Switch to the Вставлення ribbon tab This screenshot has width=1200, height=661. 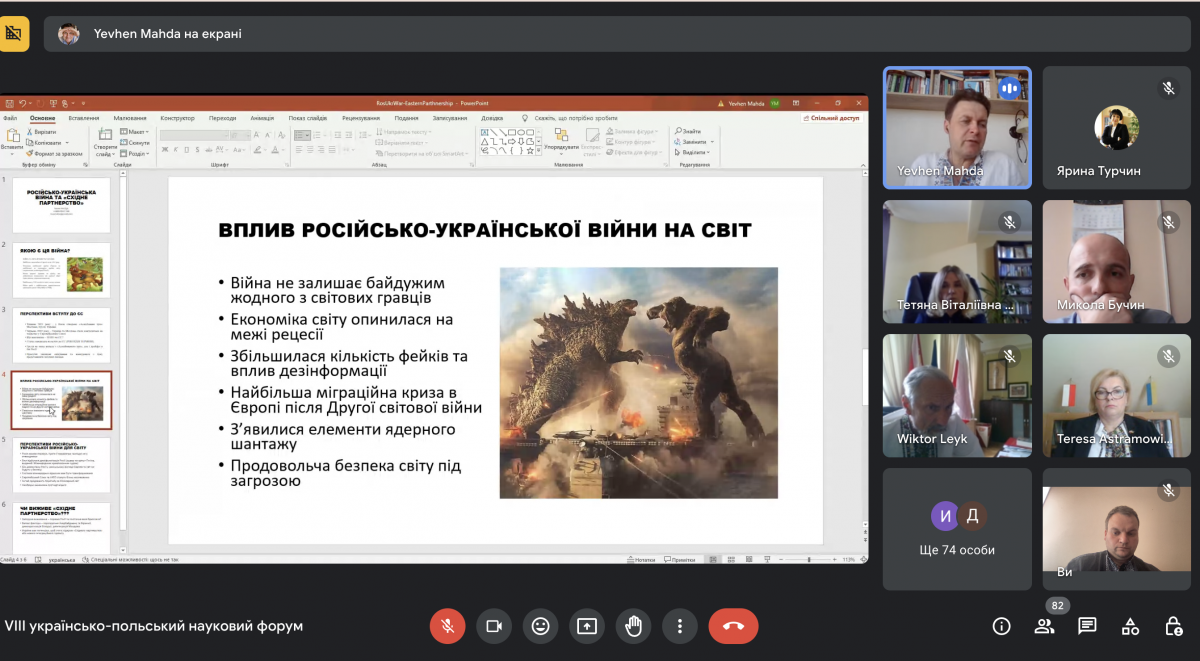[84, 118]
